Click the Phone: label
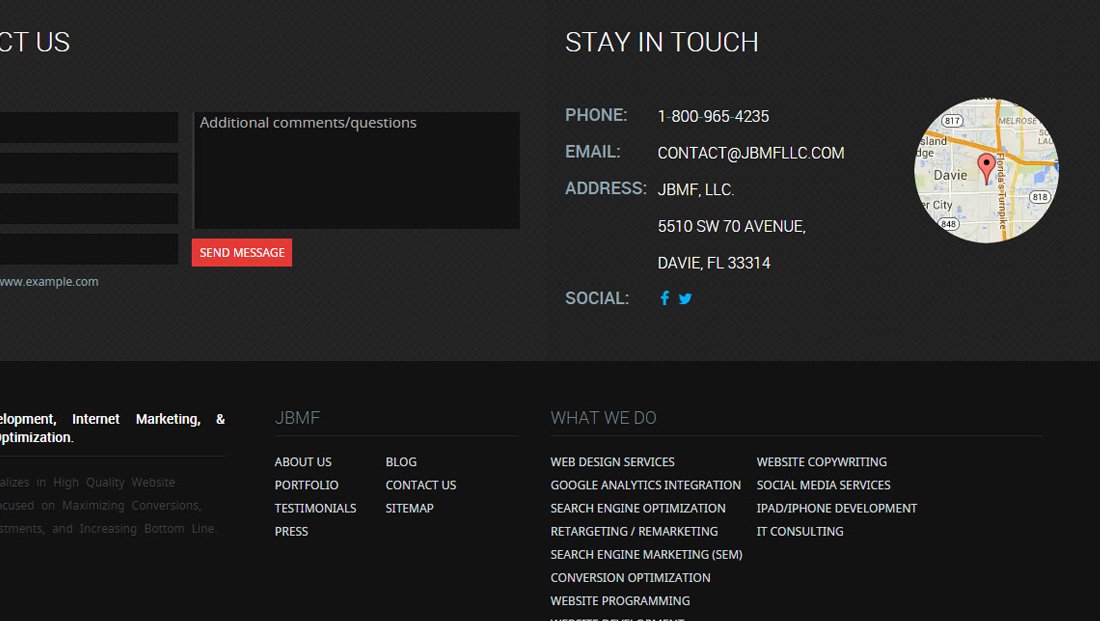1100x621 pixels. point(596,115)
